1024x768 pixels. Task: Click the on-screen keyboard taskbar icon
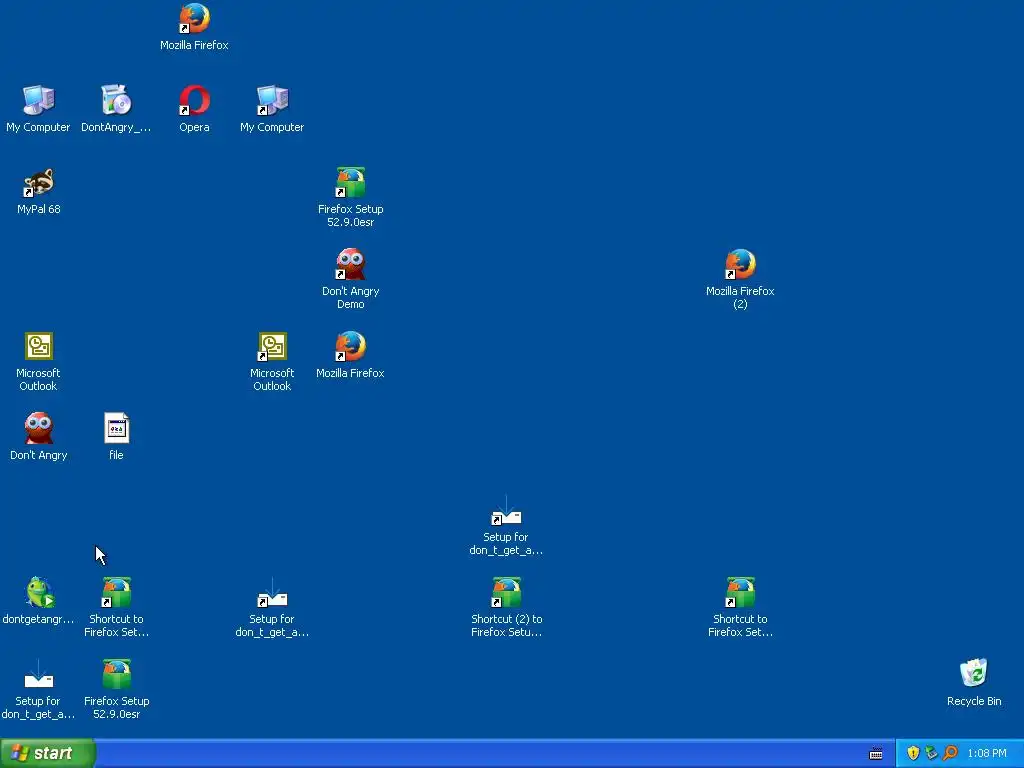point(876,754)
